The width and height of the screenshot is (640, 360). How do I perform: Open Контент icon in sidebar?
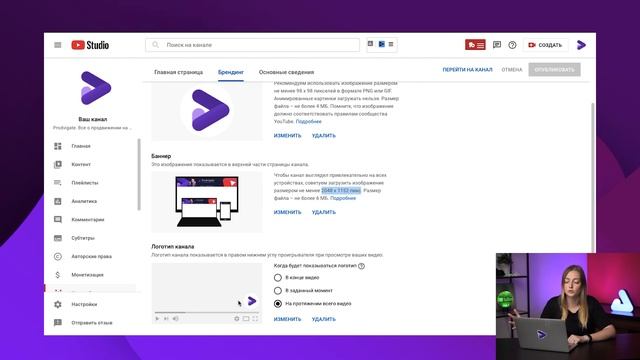pos(58,164)
